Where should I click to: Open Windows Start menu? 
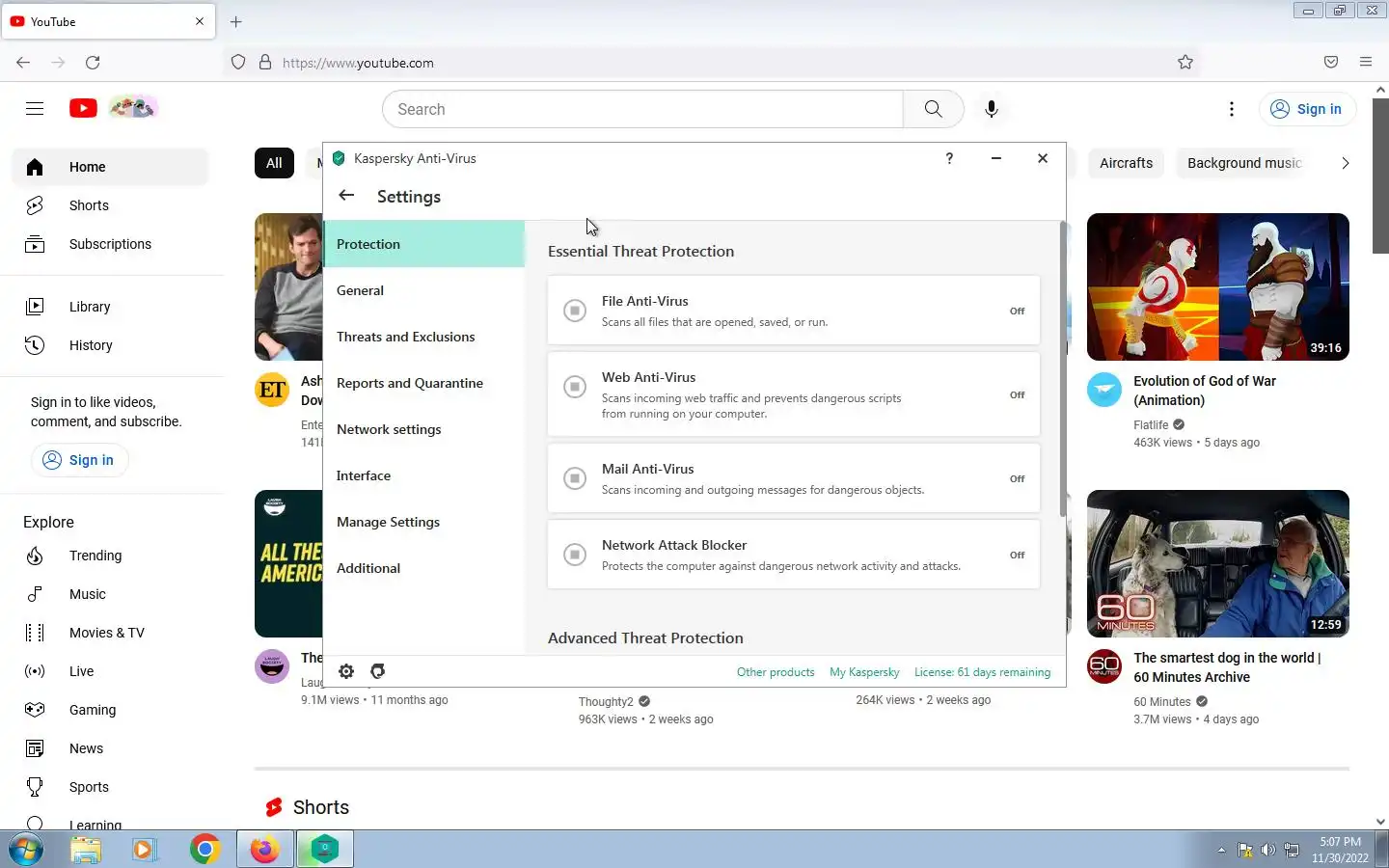[26, 850]
